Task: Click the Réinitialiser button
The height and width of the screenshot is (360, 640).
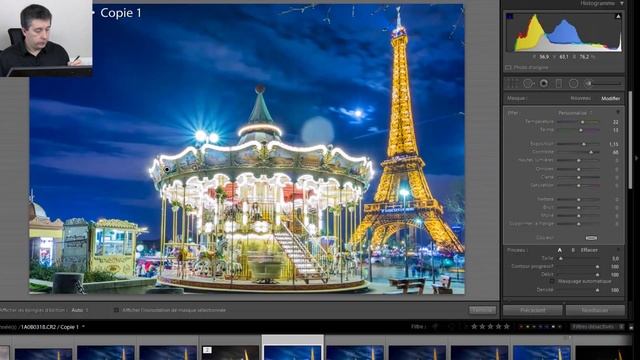Action: [x=595, y=310]
